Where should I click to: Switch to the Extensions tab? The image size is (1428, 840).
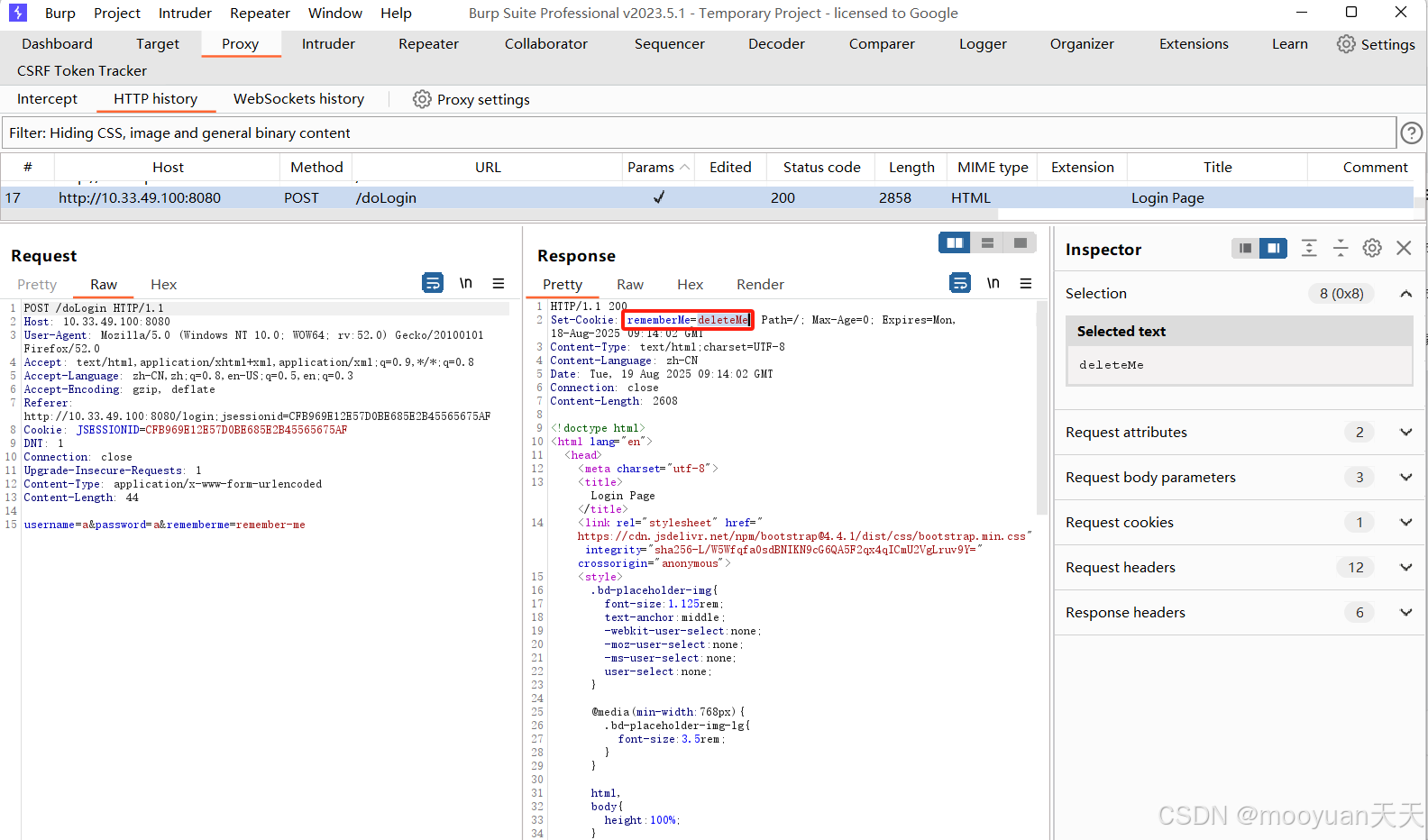[1194, 43]
